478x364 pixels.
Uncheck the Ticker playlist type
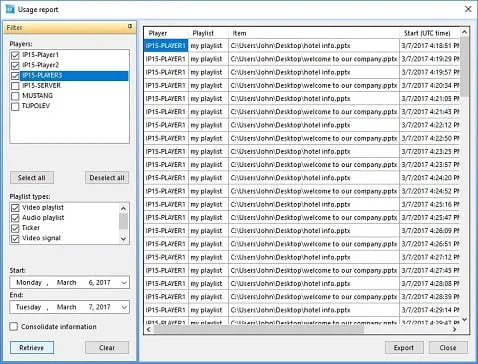pos(15,228)
